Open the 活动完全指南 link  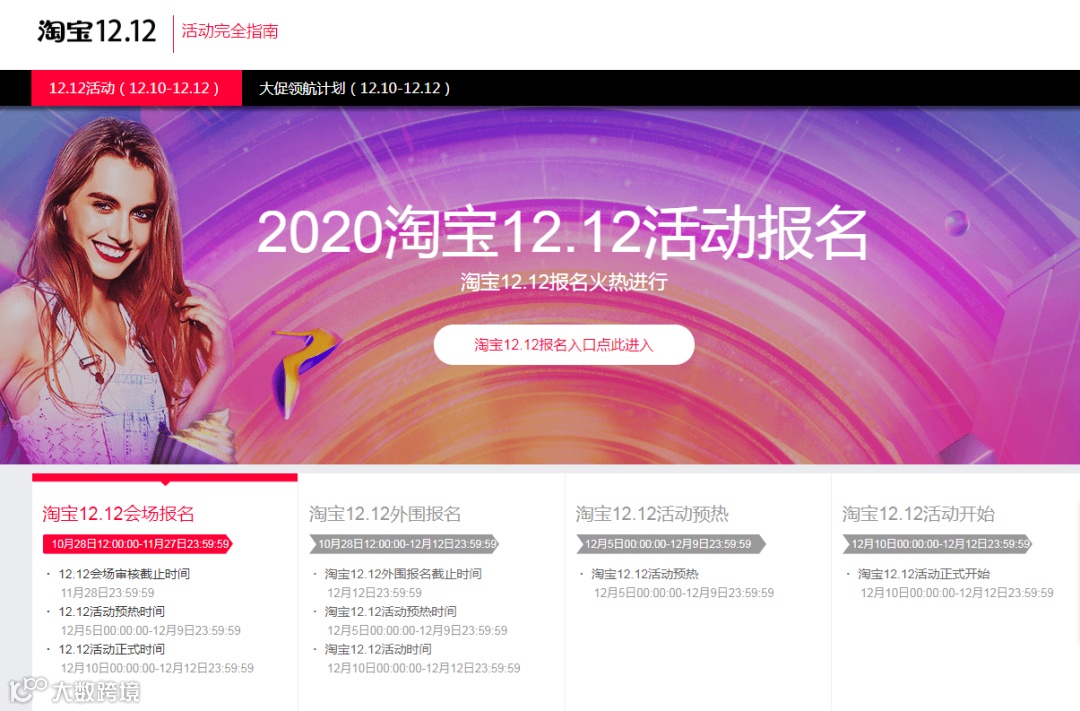229,31
